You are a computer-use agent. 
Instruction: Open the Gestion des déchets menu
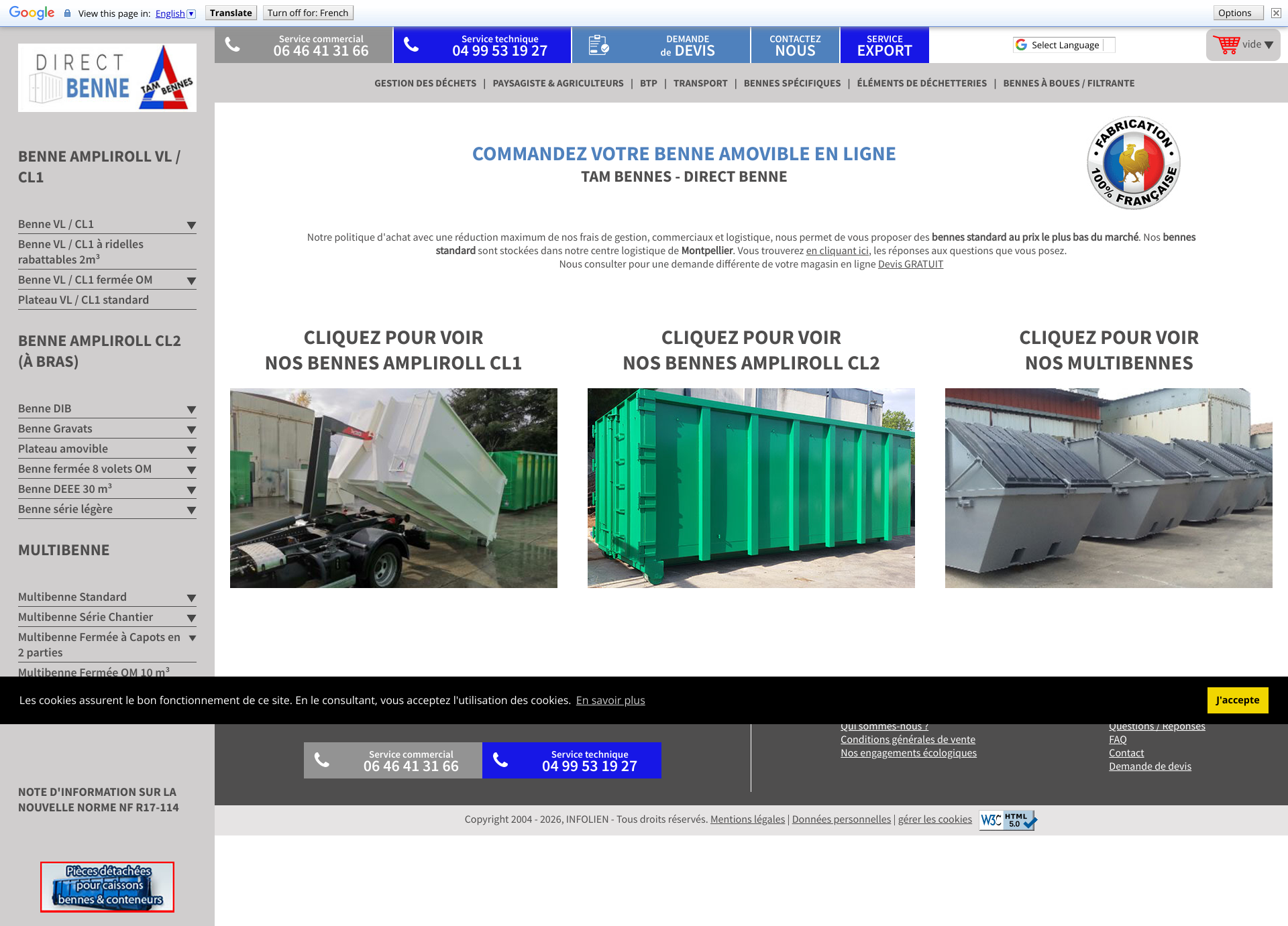[x=425, y=83]
